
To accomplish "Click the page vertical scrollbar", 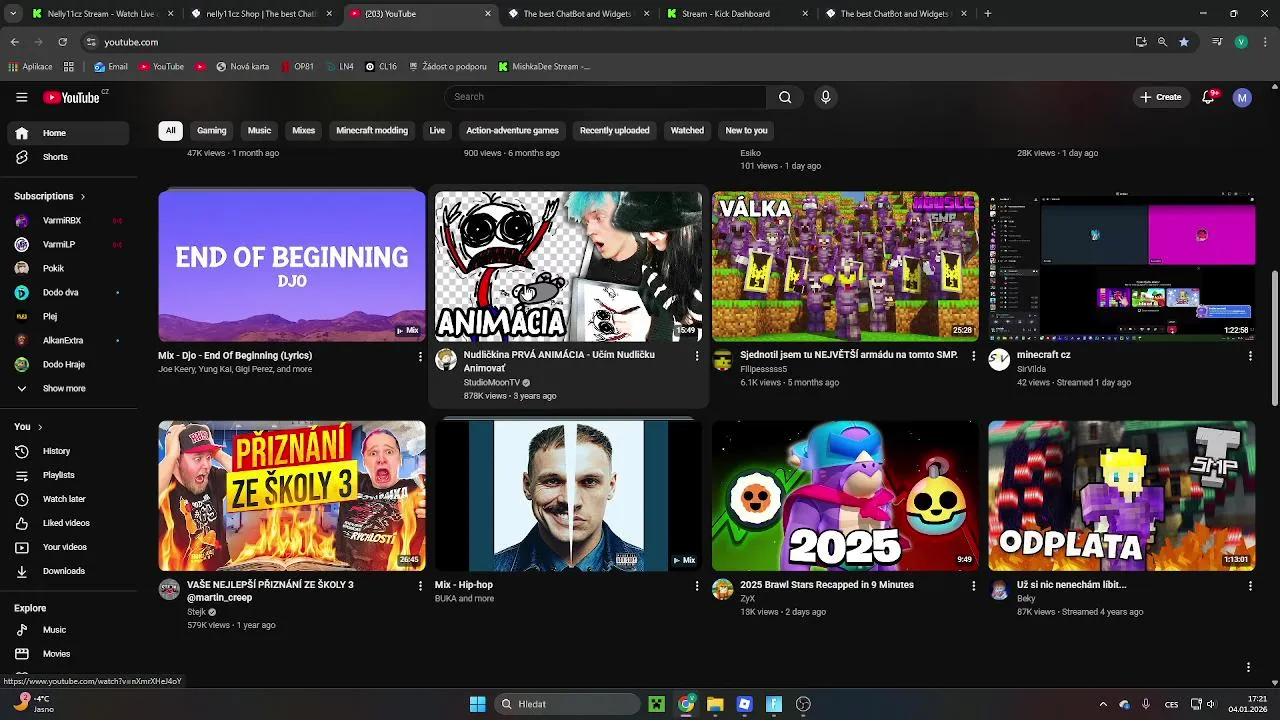I will [x=1274, y=337].
